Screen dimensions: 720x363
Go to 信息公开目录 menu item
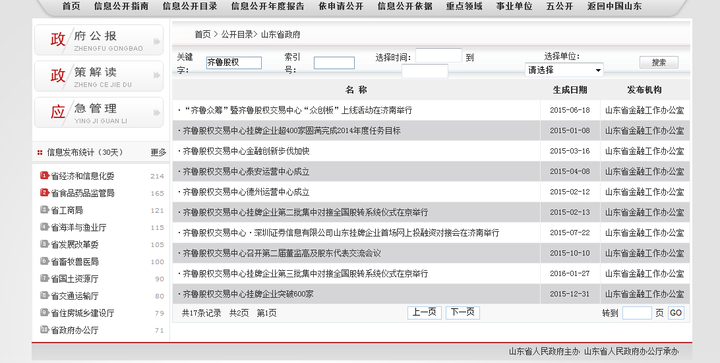pos(190,6)
